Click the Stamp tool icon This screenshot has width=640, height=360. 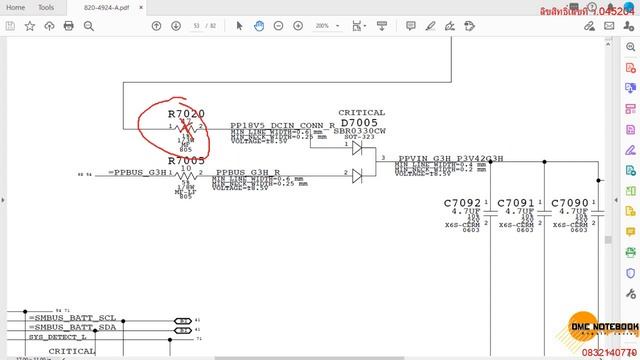[x=469, y=26]
